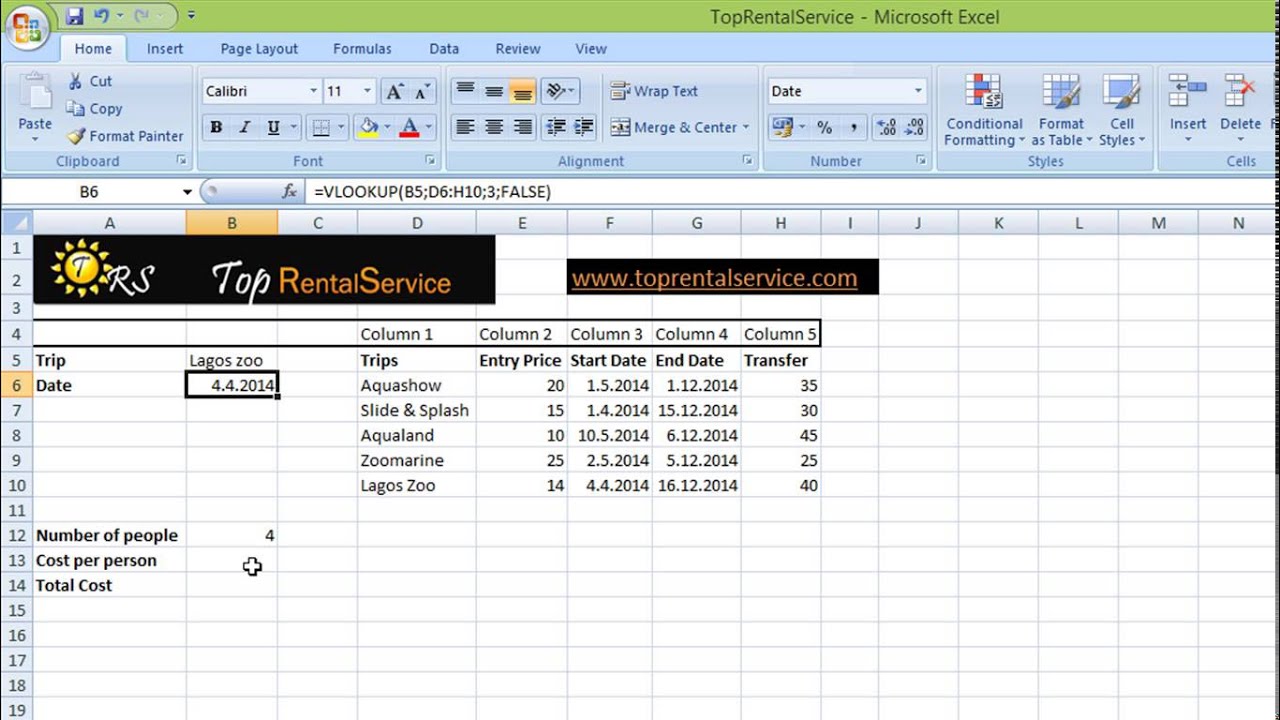
Task: Center text horizontally
Action: coord(494,127)
